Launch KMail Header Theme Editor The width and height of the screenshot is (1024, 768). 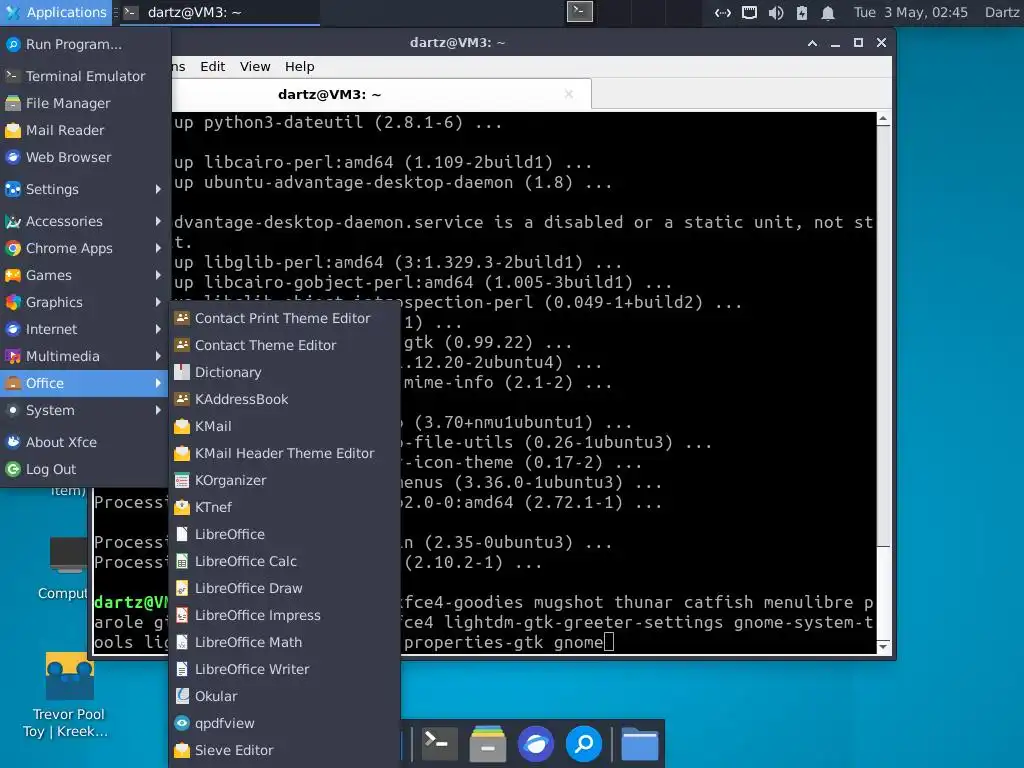point(283,453)
